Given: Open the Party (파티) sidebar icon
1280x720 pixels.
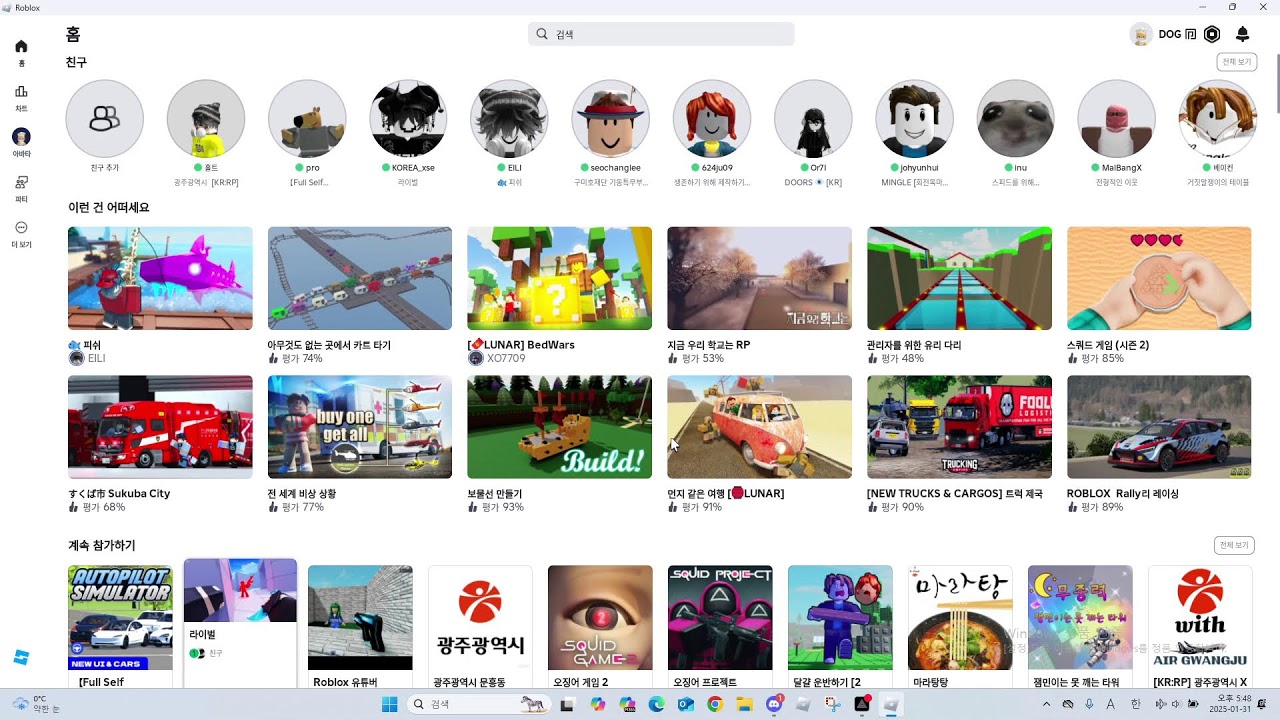Looking at the screenshot, I should point(21,182).
